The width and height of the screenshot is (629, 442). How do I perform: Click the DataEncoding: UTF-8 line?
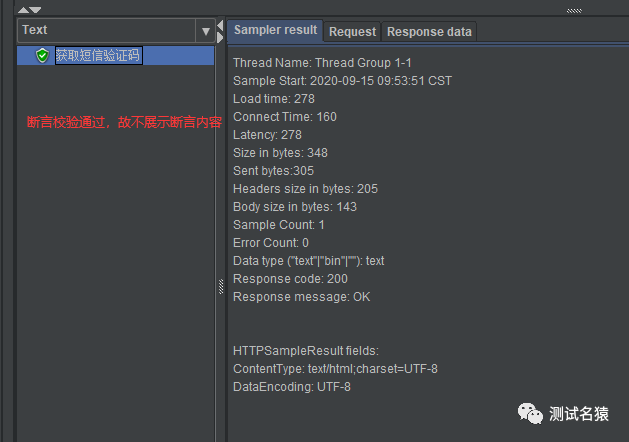click(x=292, y=387)
